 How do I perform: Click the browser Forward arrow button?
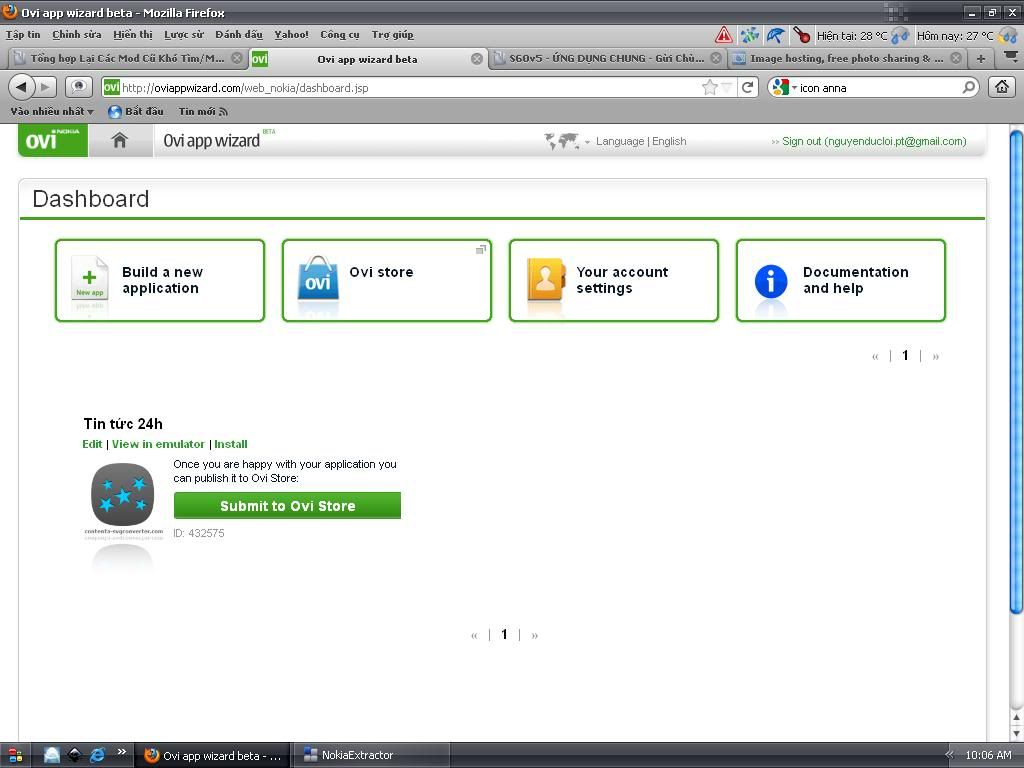coord(45,87)
